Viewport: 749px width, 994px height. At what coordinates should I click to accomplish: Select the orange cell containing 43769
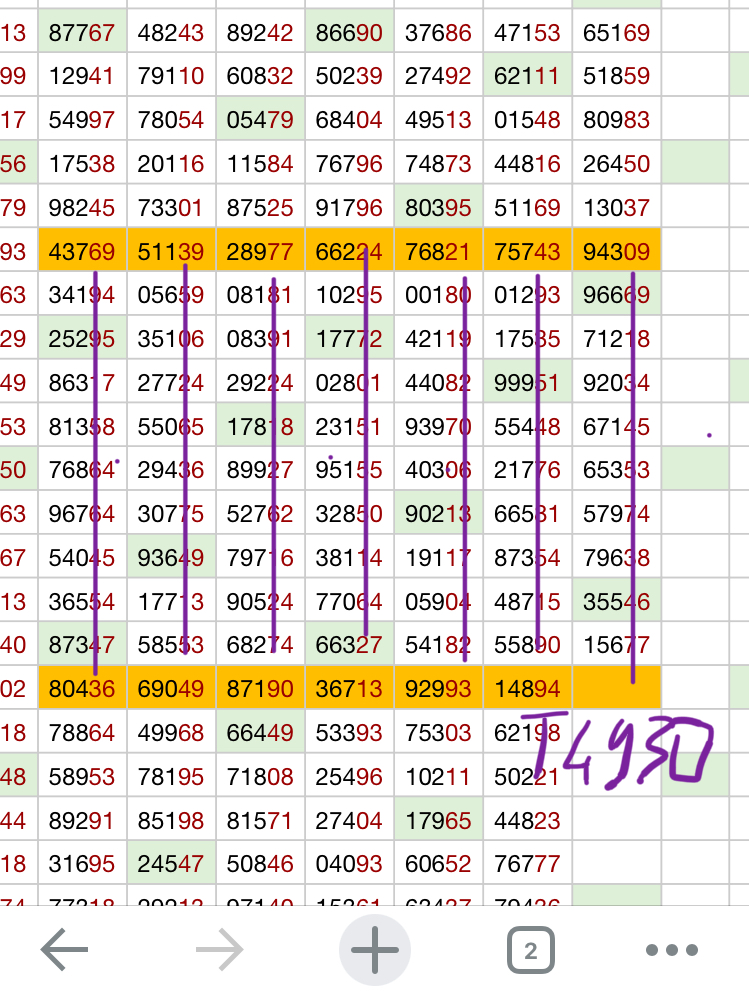(x=82, y=252)
